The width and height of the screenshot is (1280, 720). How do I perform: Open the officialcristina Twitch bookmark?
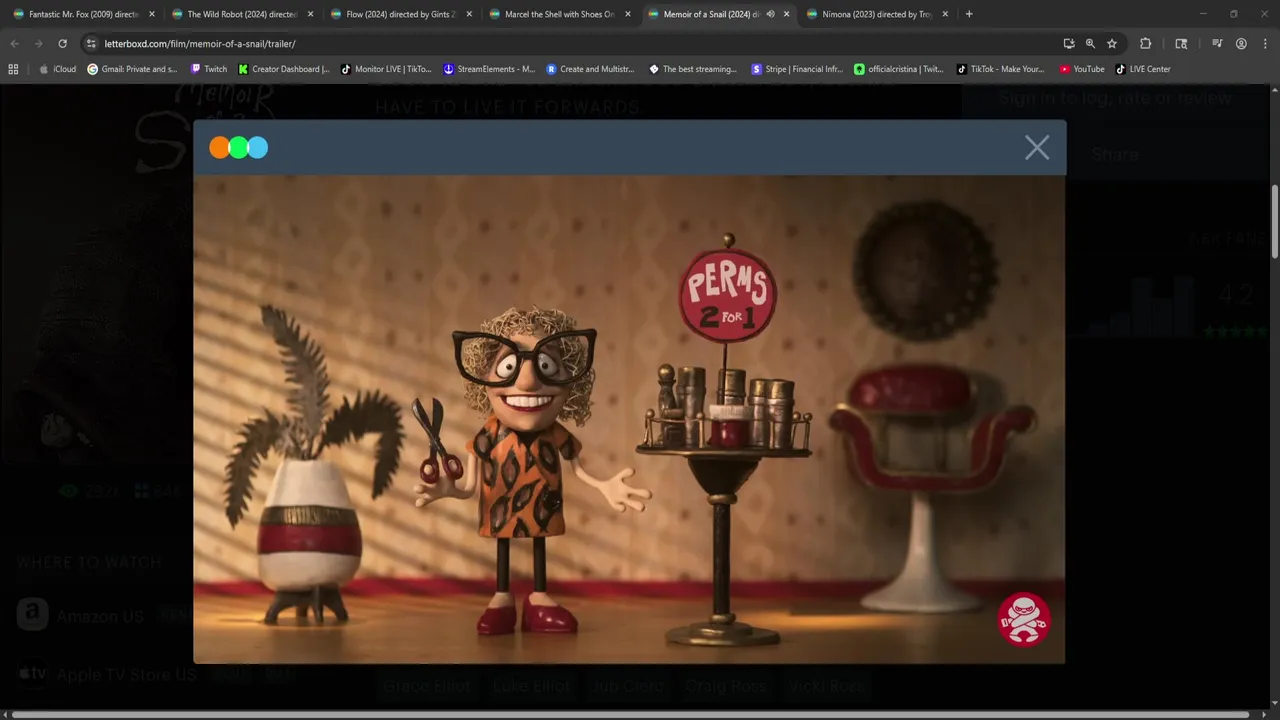[899, 69]
